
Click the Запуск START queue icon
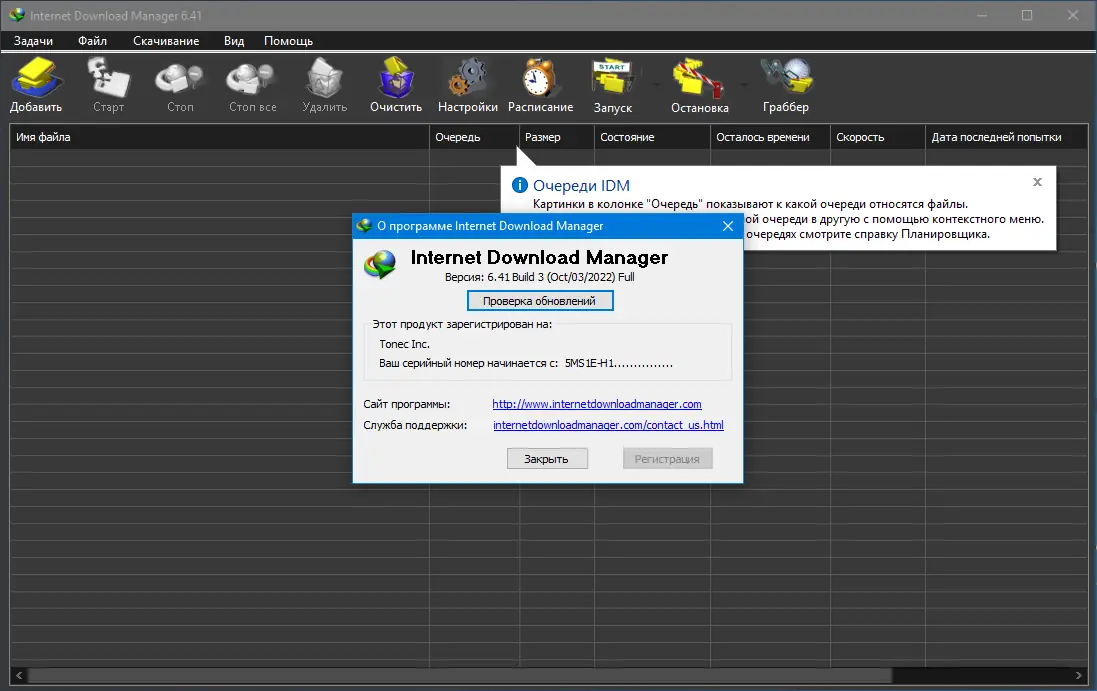tap(612, 80)
